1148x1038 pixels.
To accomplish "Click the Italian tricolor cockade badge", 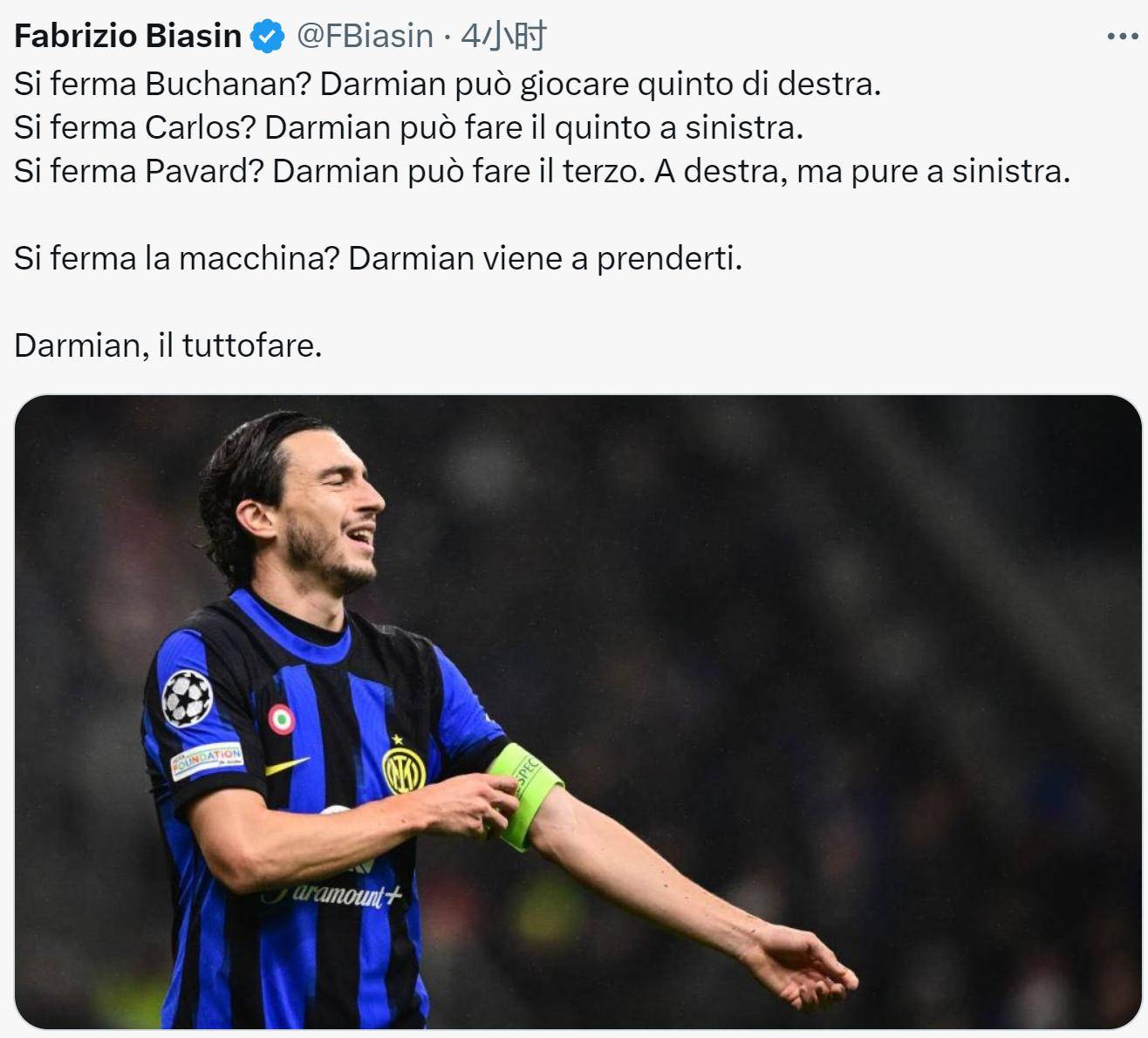I will (281, 720).
